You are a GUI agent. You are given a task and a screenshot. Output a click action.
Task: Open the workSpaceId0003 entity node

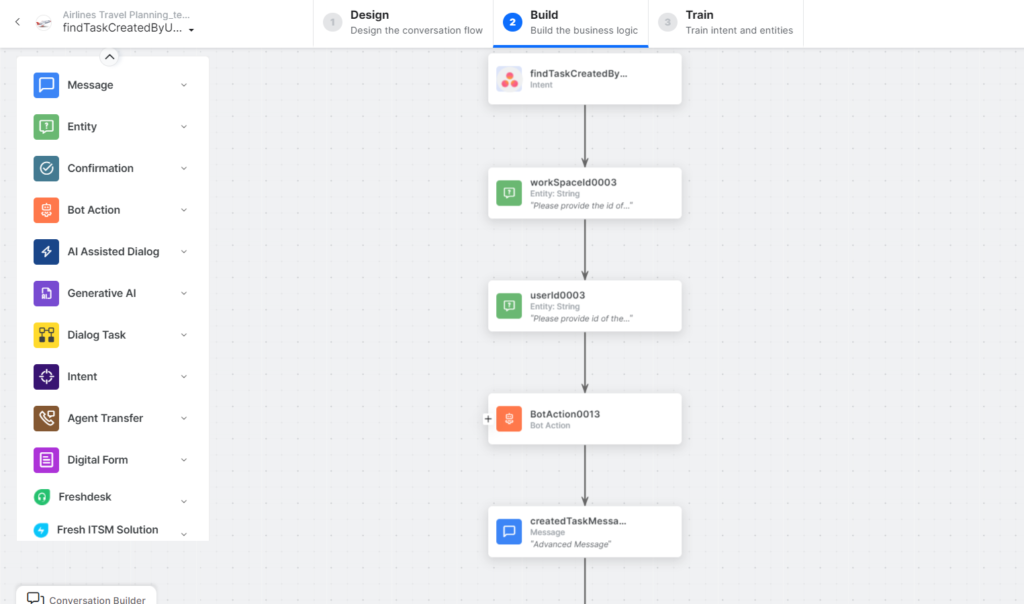click(x=584, y=192)
